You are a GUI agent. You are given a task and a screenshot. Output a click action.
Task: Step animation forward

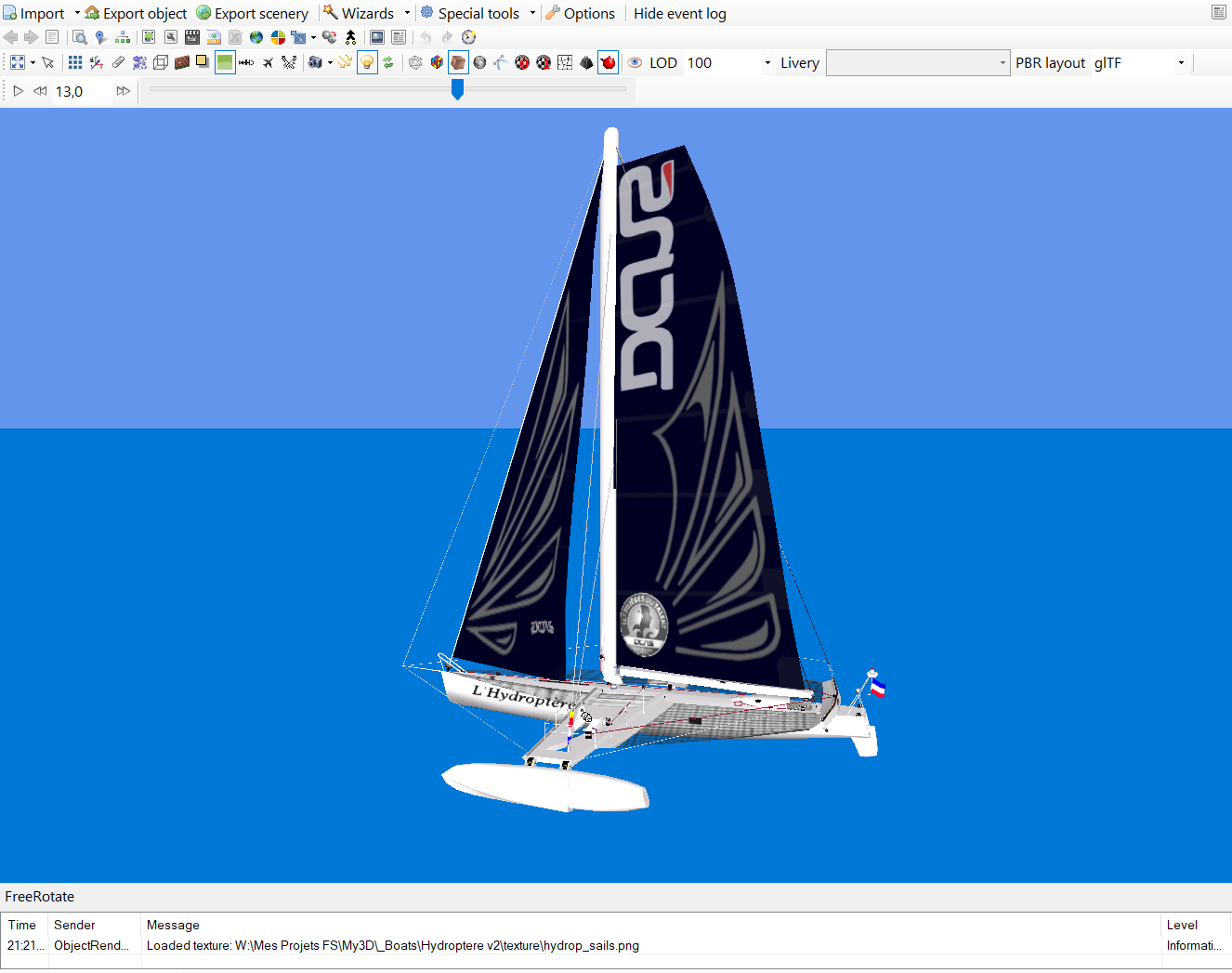(123, 91)
